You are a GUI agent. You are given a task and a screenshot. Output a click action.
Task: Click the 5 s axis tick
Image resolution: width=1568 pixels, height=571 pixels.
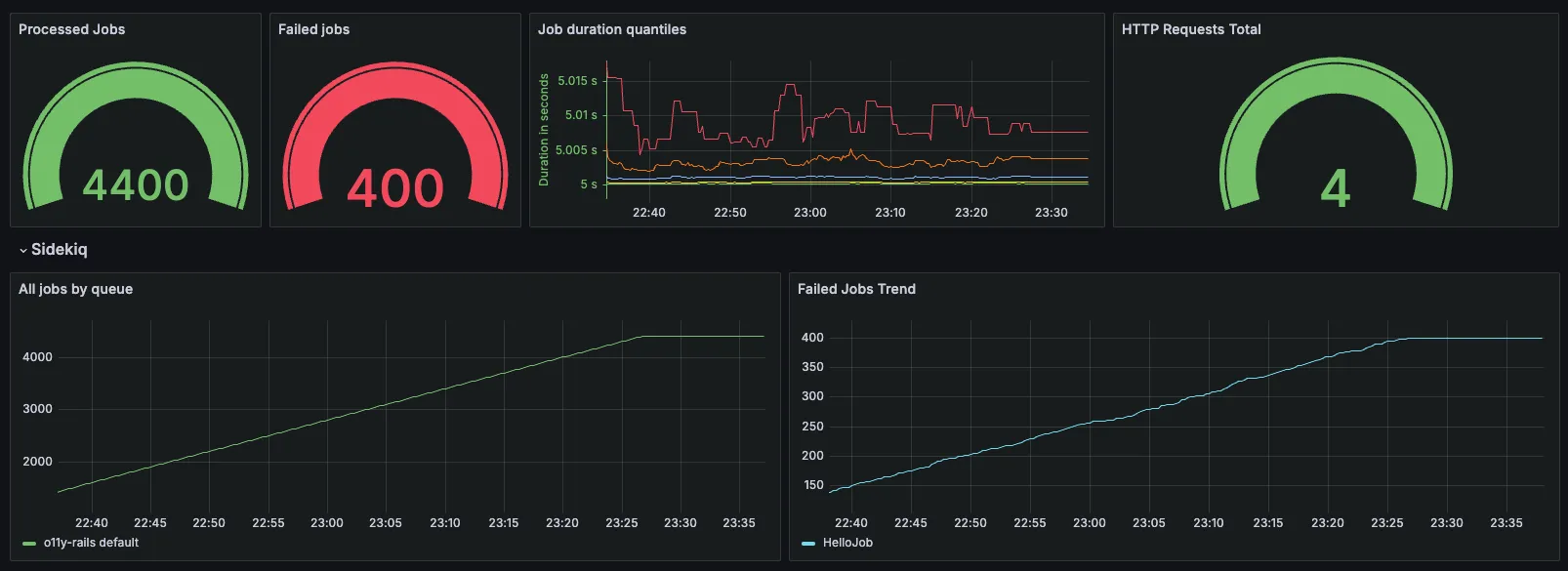click(x=589, y=184)
